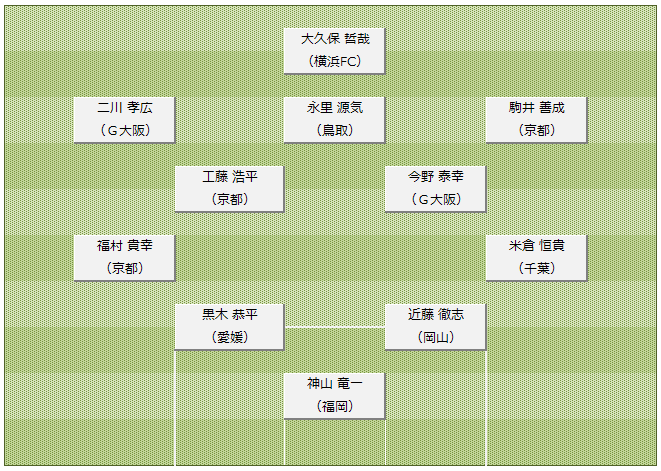Click the team label (千葉)

pos(537,268)
